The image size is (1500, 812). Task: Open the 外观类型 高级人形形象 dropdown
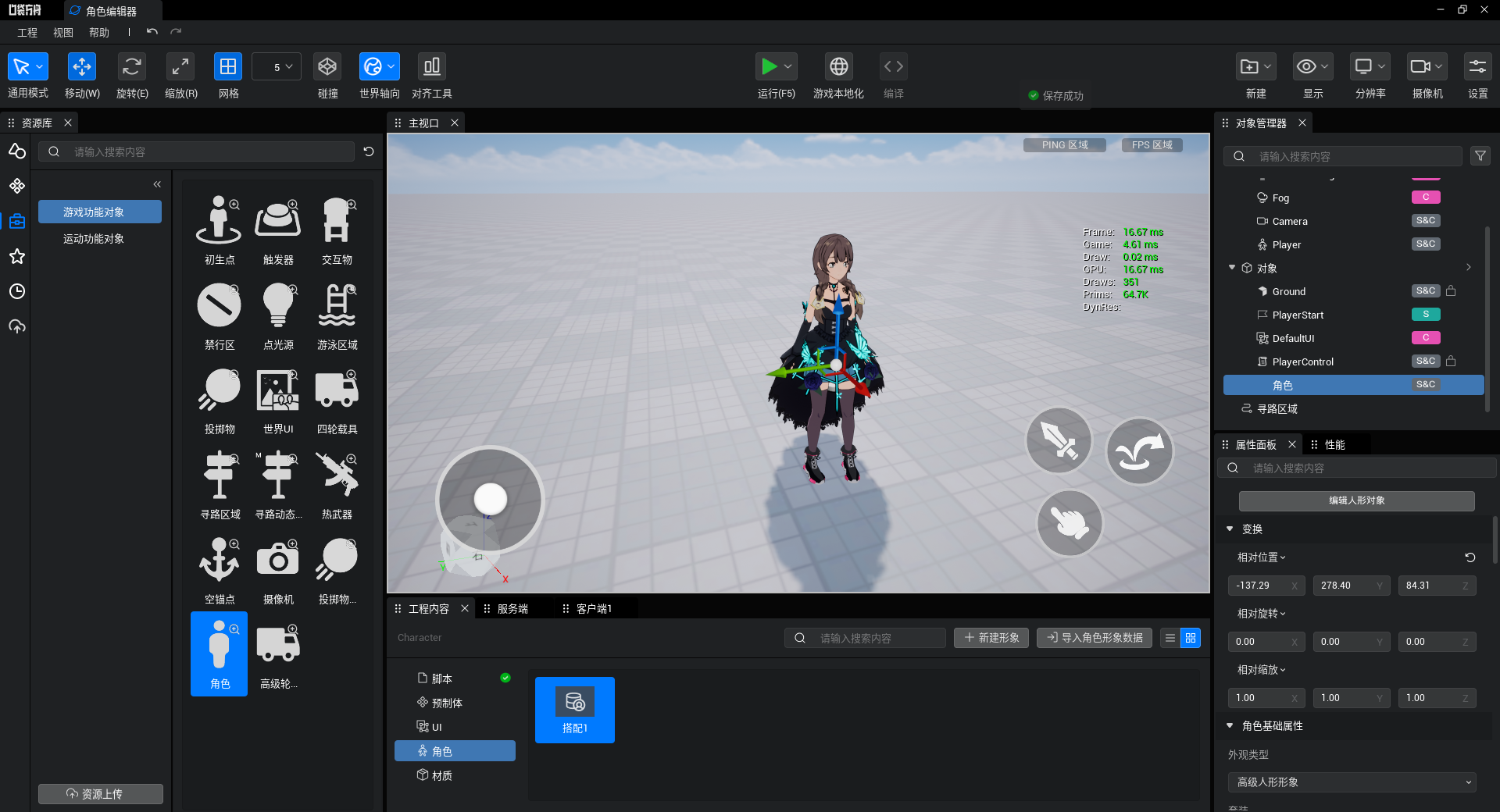coord(1352,782)
